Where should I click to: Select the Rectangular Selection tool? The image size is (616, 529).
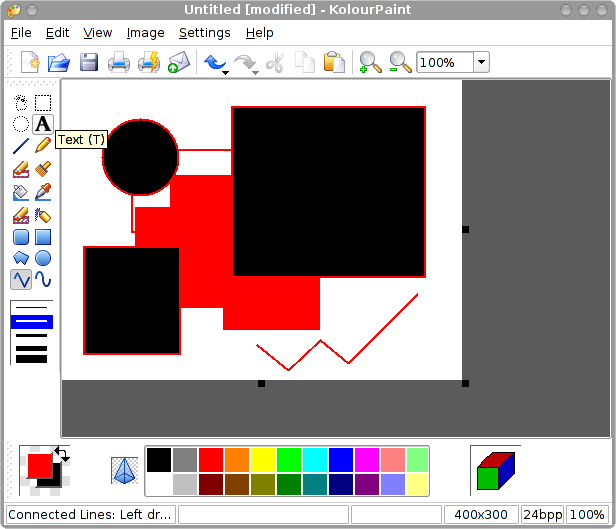point(43,102)
